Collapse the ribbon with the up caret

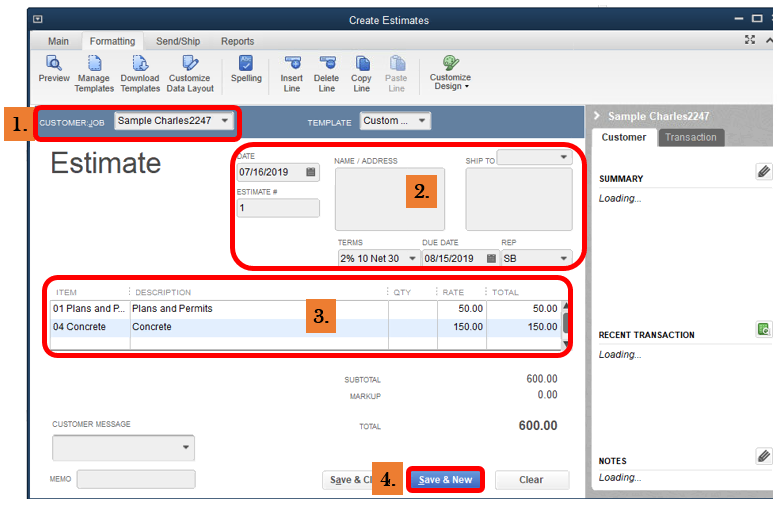point(770,40)
